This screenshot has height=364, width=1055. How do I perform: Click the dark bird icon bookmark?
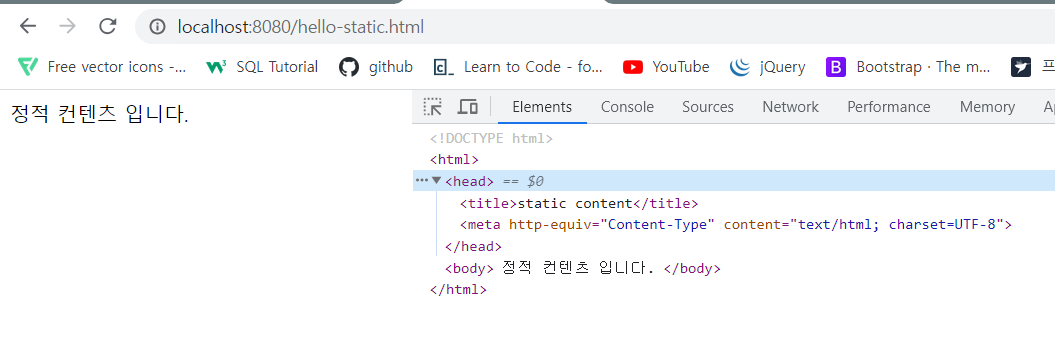[x=1021, y=67]
